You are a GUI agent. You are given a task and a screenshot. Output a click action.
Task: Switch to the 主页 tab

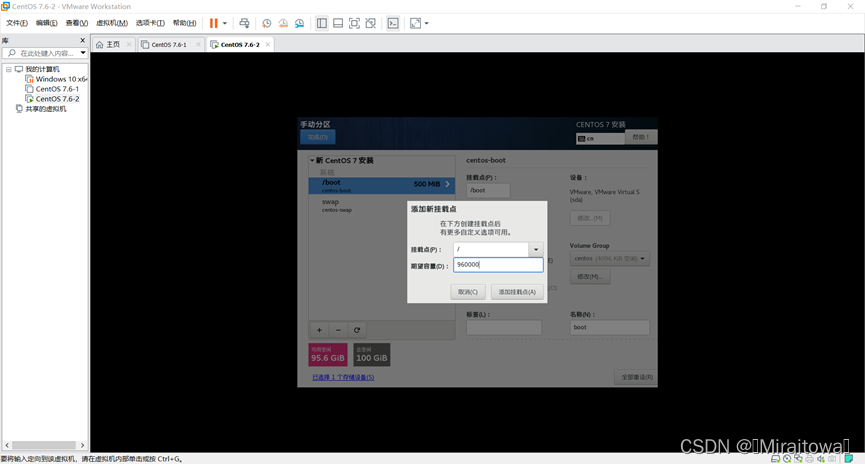(113, 45)
